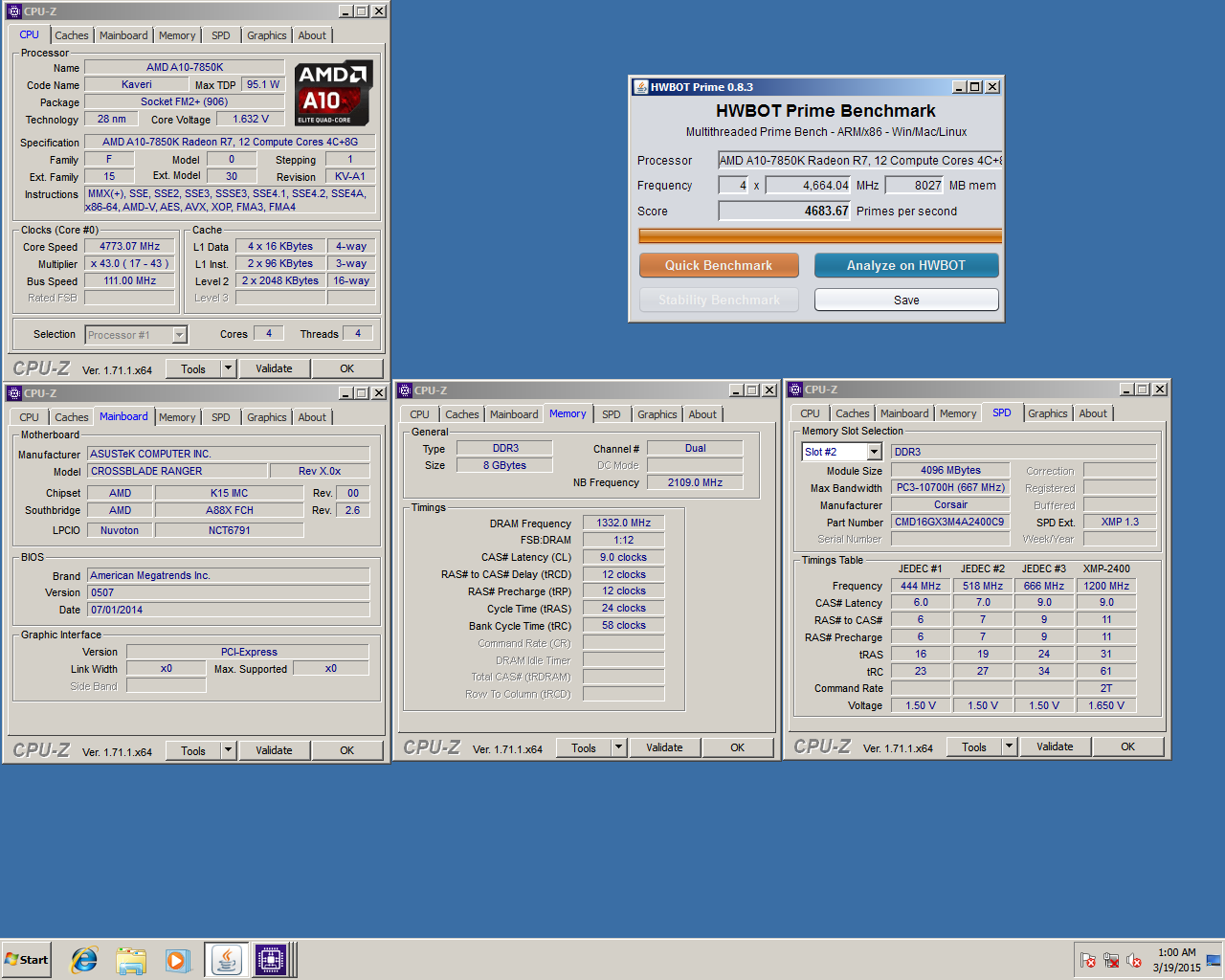The width and height of the screenshot is (1225, 980).
Task: Click the Start button
Action: [26, 960]
